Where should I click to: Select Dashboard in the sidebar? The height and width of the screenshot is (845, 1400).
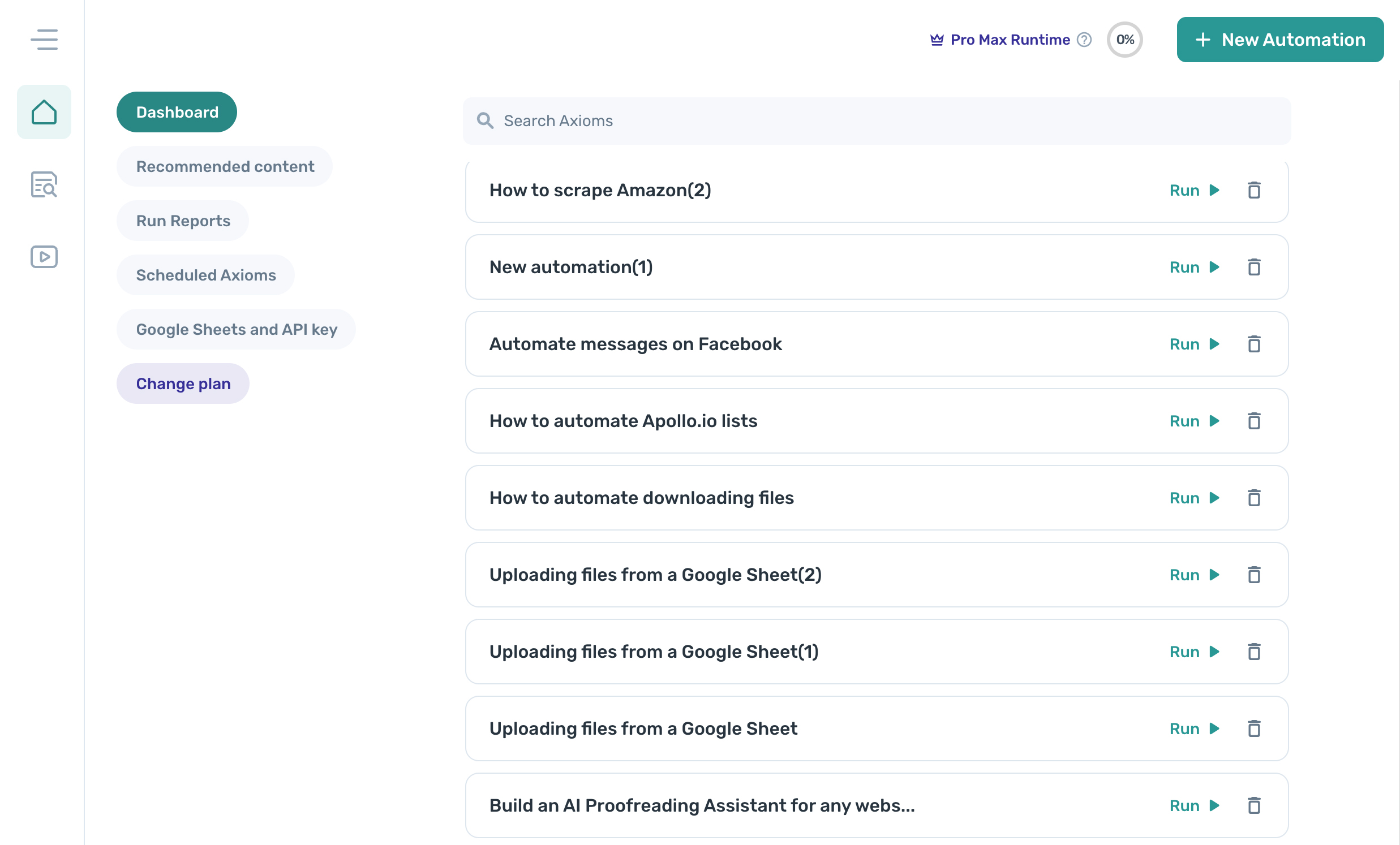(x=177, y=112)
